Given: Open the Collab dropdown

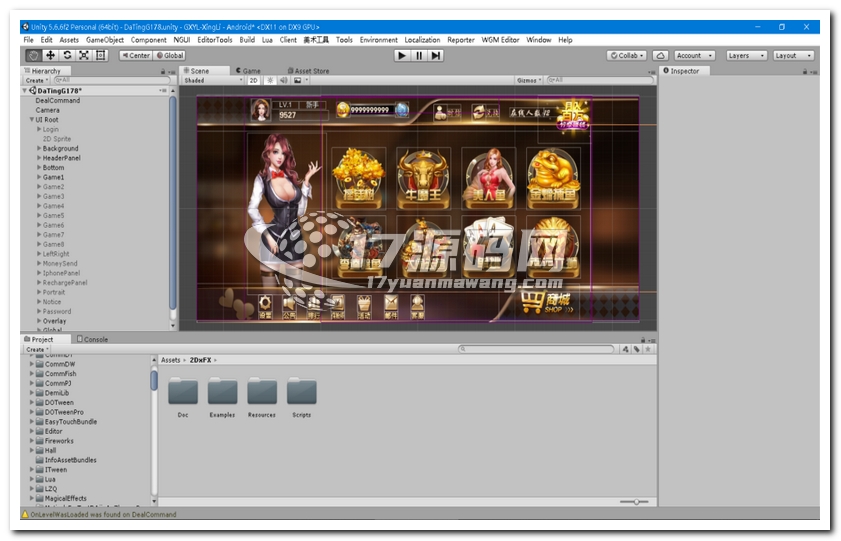Looking at the screenshot, I should pyautogui.click(x=626, y=55).
